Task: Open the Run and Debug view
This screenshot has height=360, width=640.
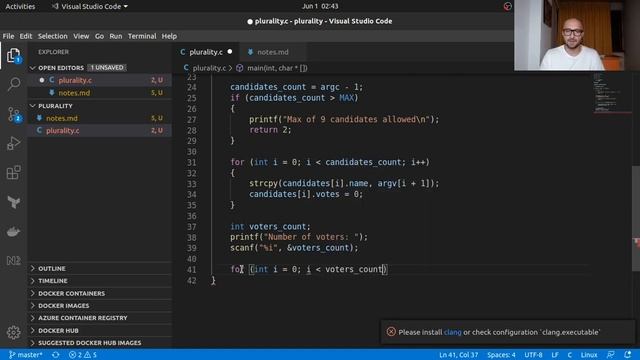Action: pyautogui.click(x=13, y=143)
